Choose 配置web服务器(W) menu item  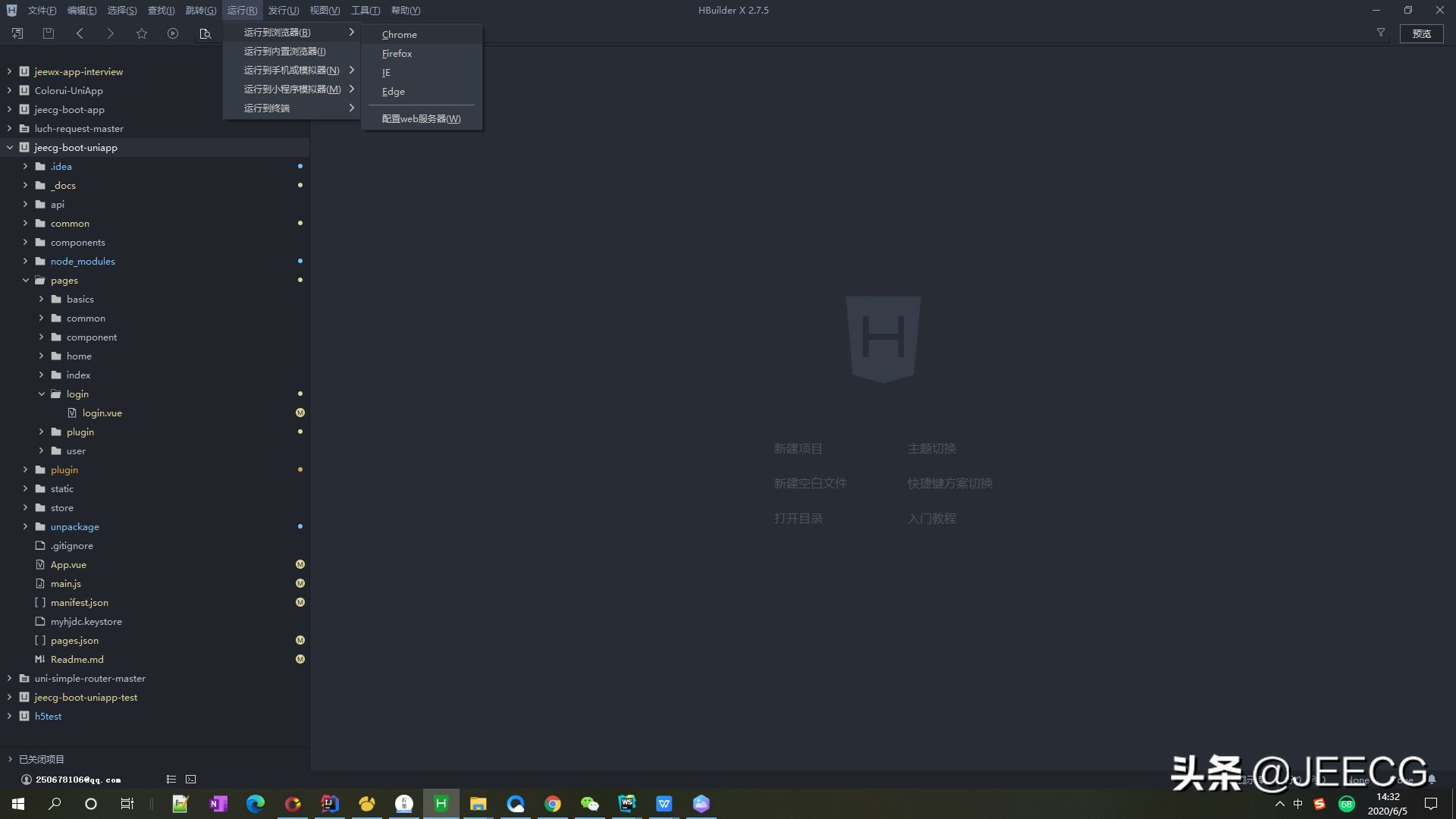click(422, 118)
